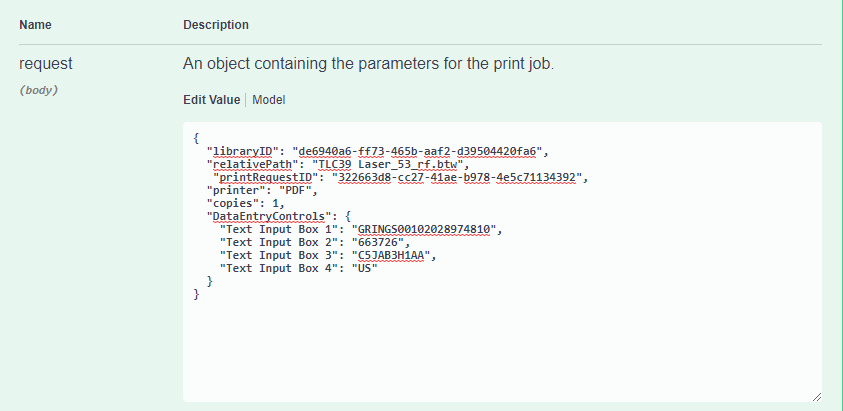843x411 pixels.
Task: Place cursor on the libraryID GUID value
Action: (x=420, y=151)
